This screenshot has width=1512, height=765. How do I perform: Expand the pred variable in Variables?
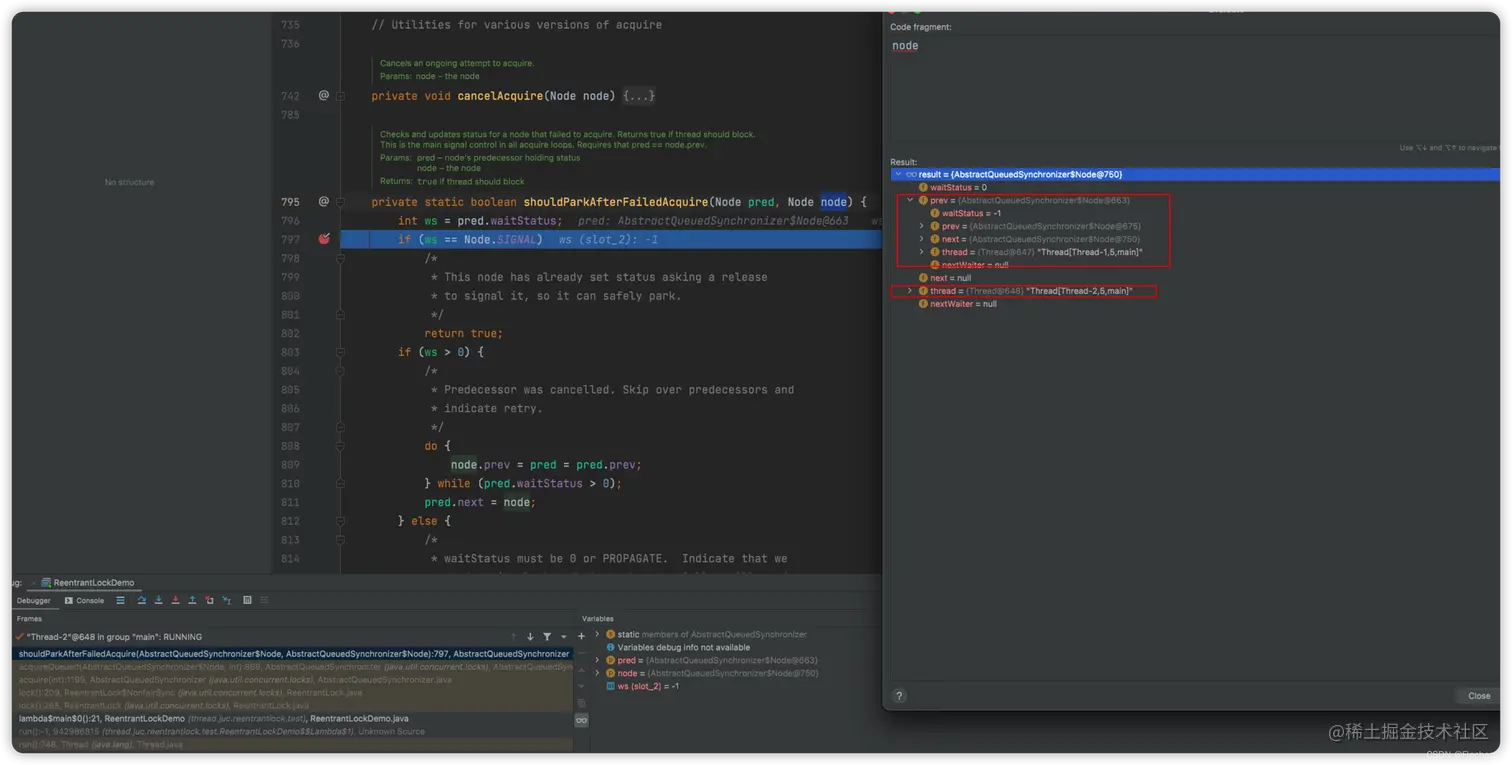coord(598,660)
